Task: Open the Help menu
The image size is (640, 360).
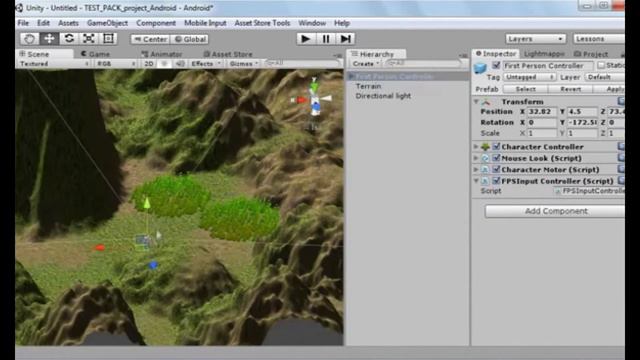Action: tap(342, 23)
